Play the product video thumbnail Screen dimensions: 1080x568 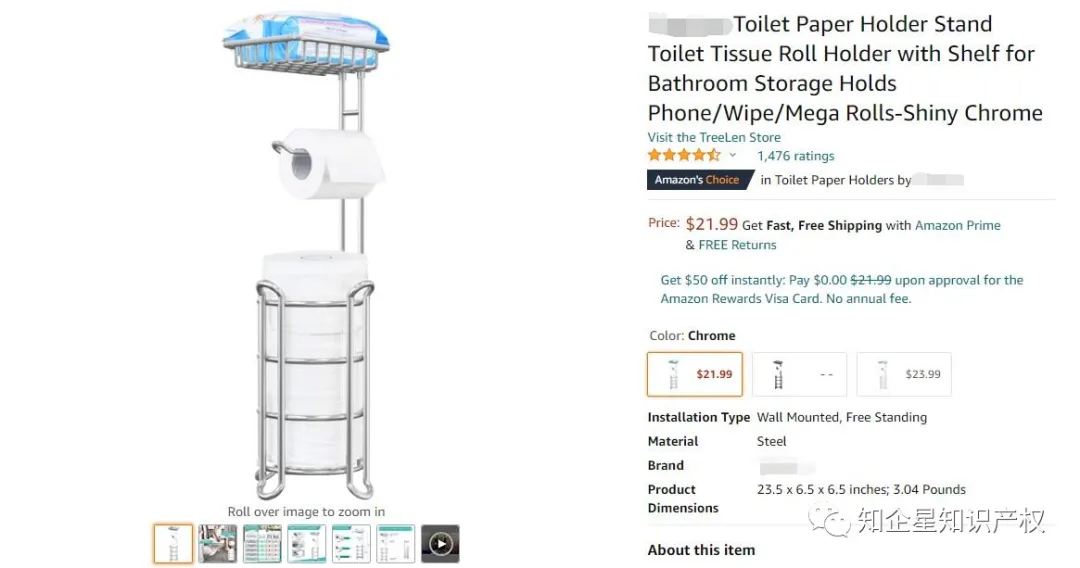tap(440, 543)
